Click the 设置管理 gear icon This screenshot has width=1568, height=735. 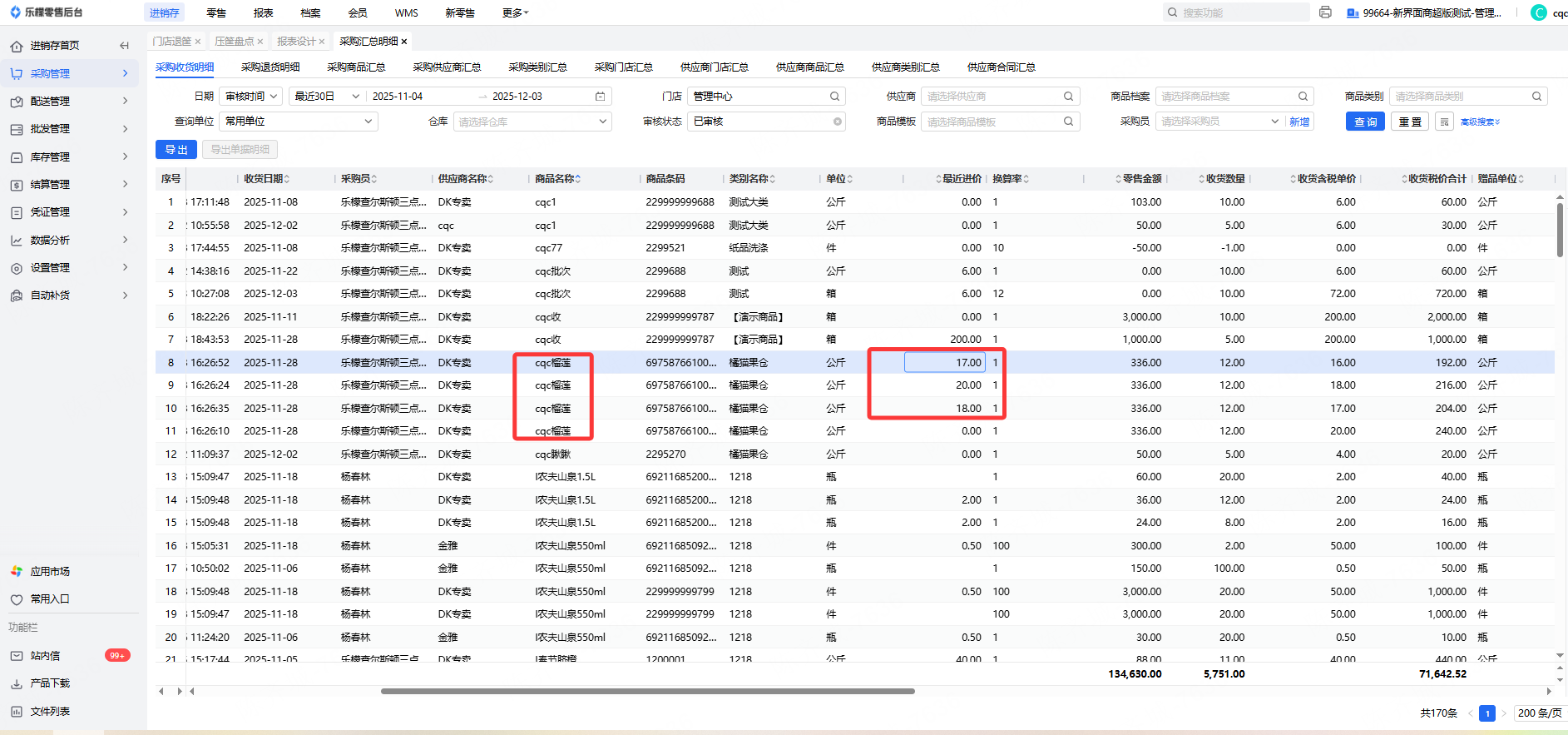[x=17, y=268]
